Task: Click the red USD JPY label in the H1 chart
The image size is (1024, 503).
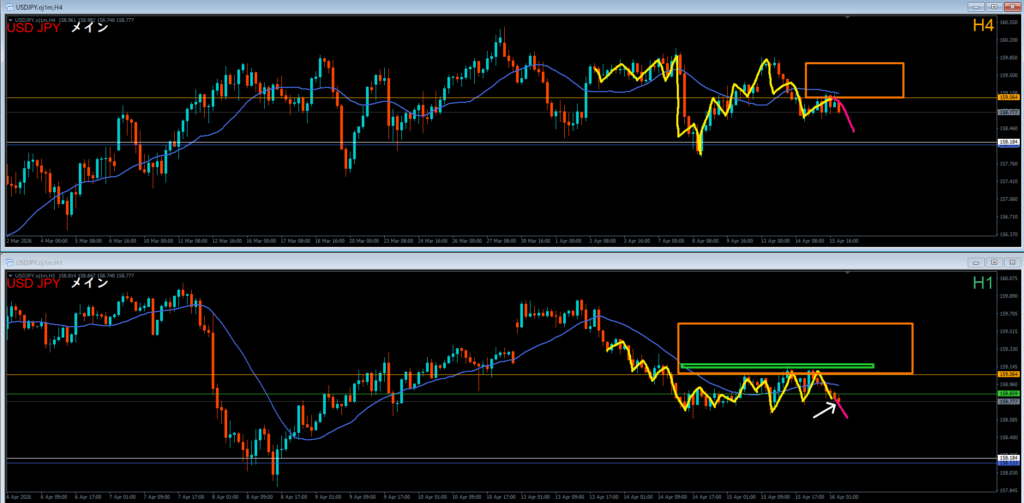Action: click(33, 284)
